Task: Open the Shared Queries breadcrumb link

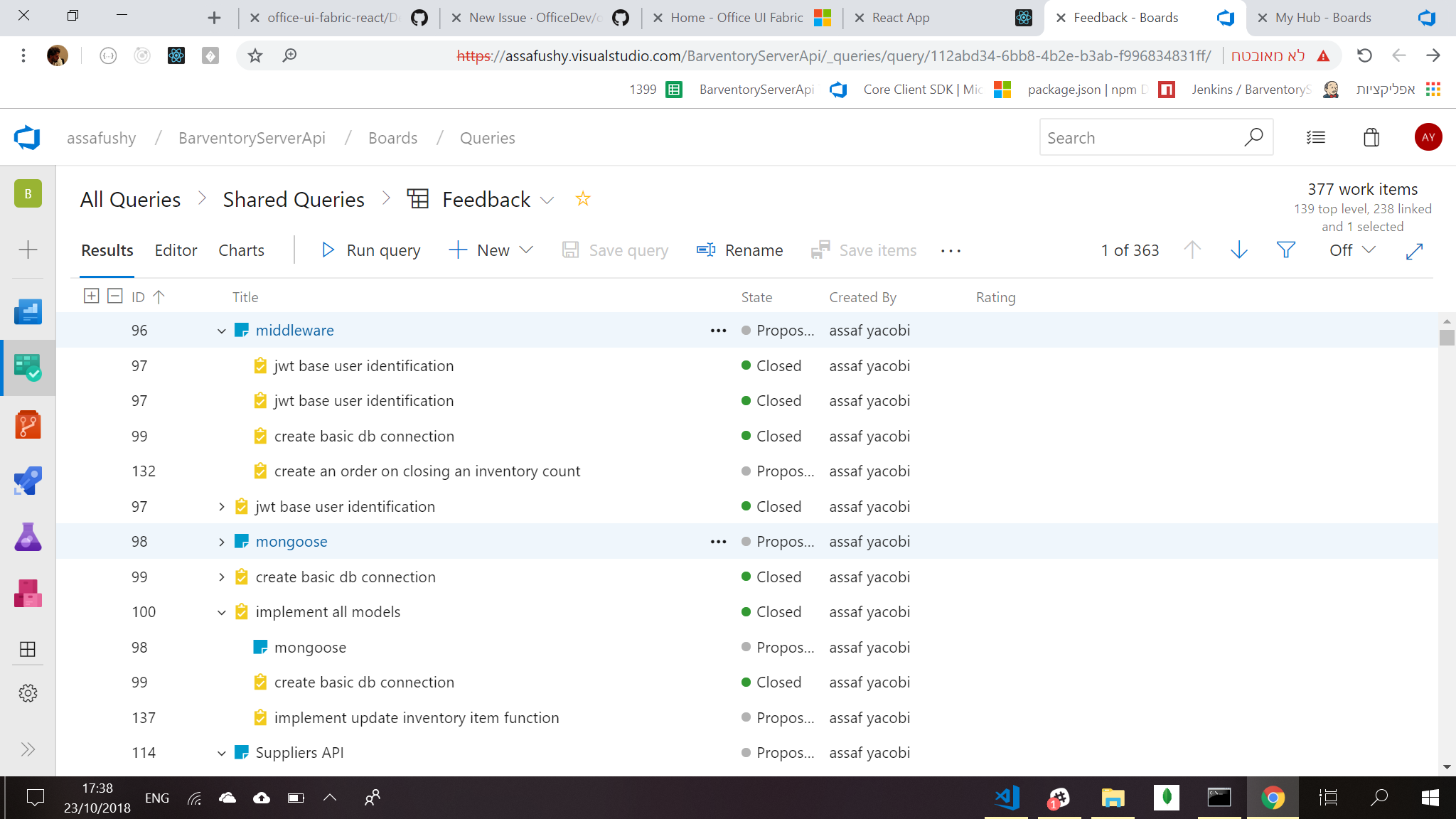Action: pyautogui.click(x=293, y=199)
